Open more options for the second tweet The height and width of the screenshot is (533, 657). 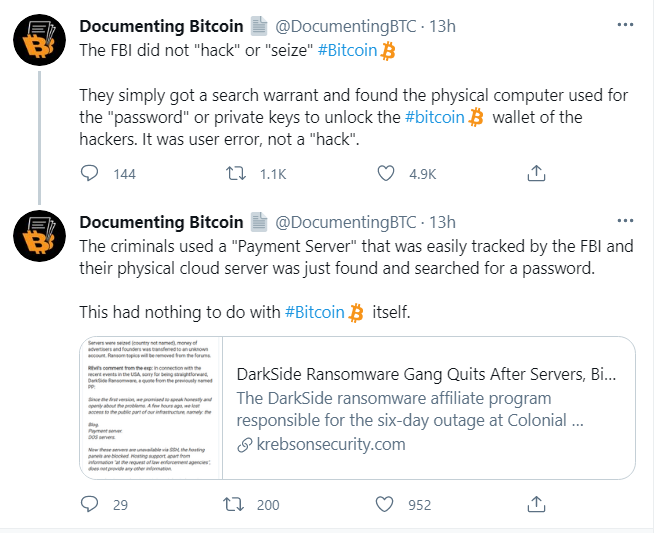tap(625, 221)
